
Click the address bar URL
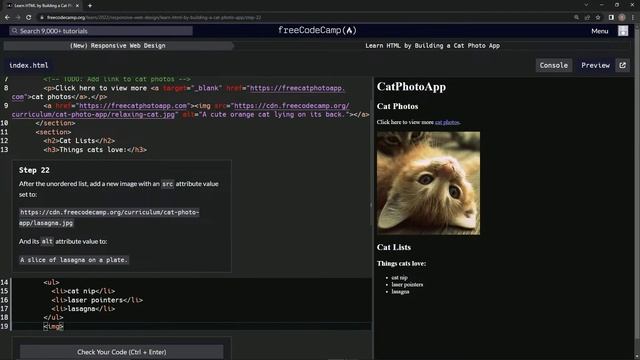pyautogui.click(x=154, y=18)
